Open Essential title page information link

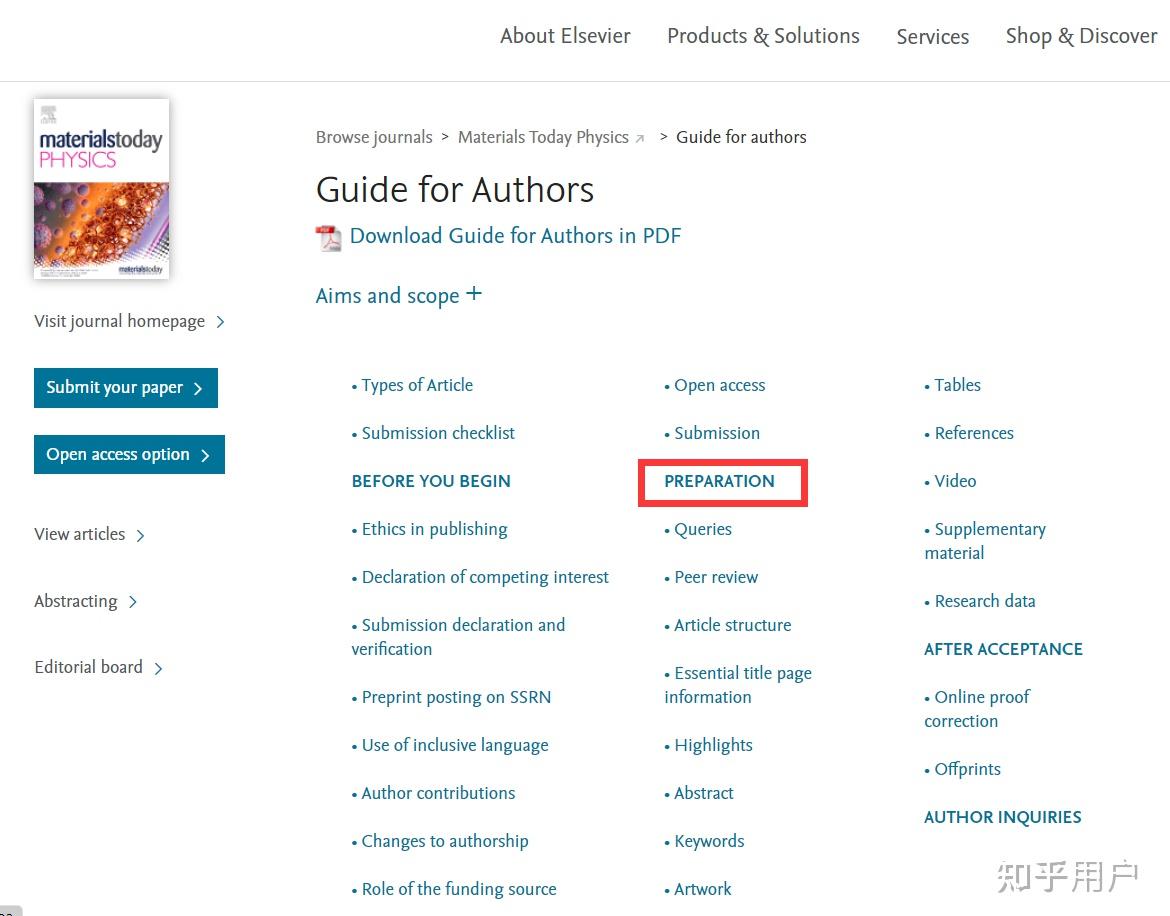click(738, 685)
